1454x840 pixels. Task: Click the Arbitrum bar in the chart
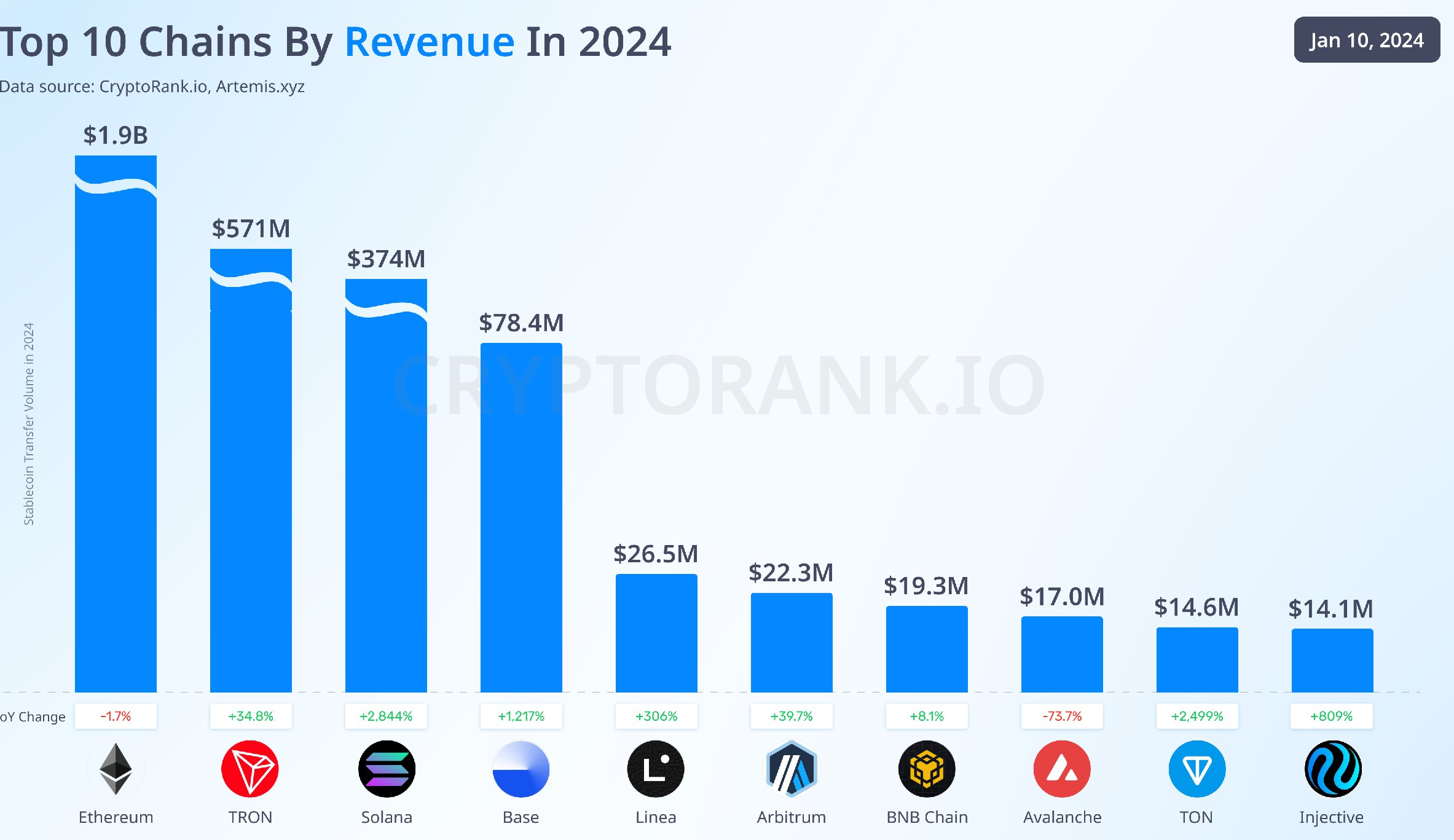(792, 643)
